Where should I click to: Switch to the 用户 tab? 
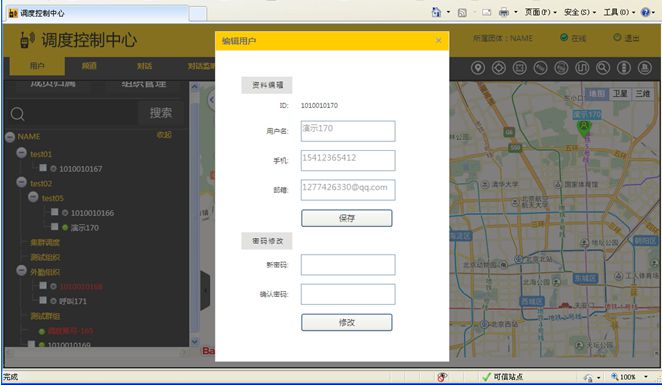coord(37,66)
